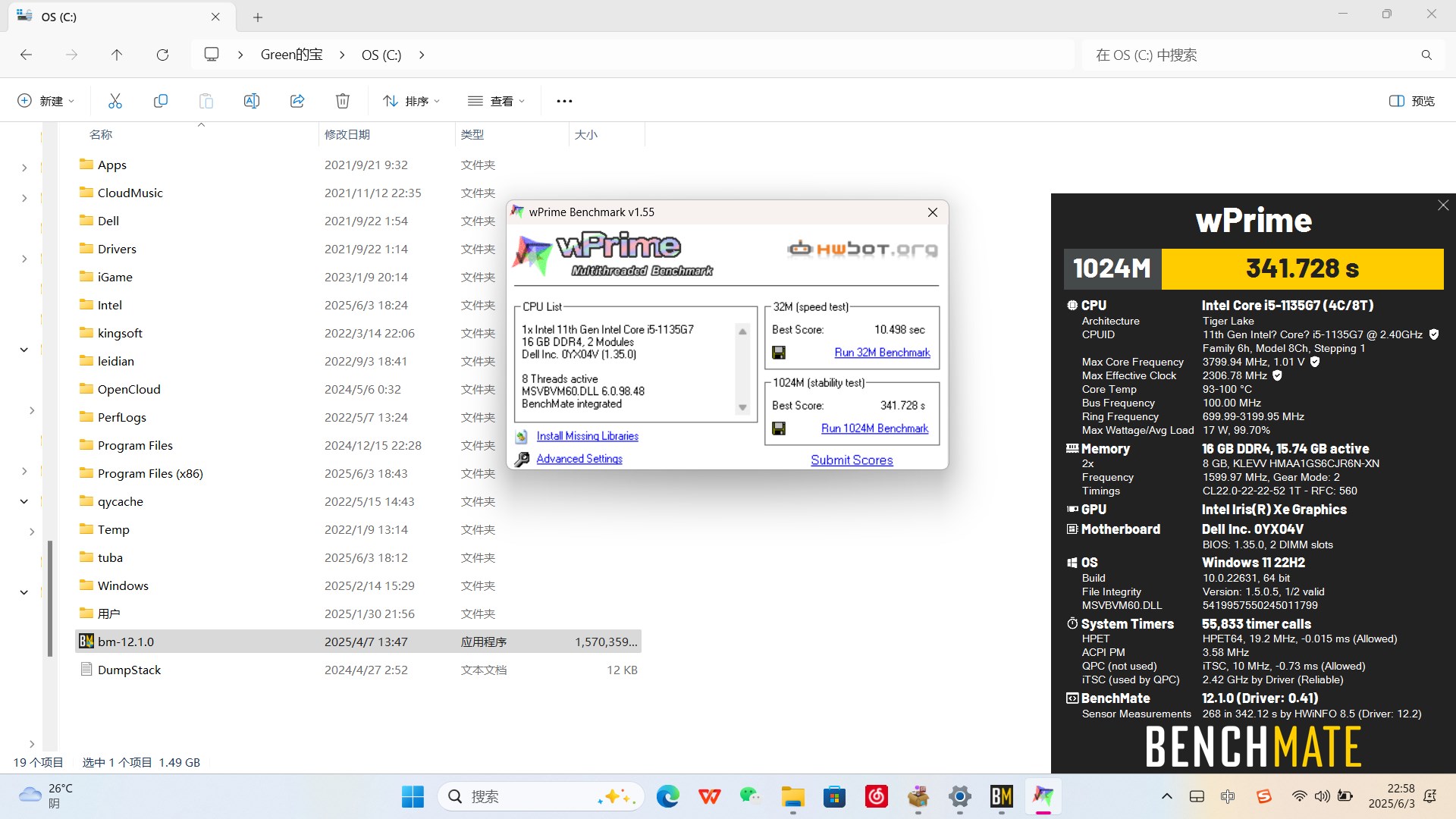Viewport: 1456px width, 819px height.
Task: Switch to BenchMate taskbar icon
Action: 1002,796
